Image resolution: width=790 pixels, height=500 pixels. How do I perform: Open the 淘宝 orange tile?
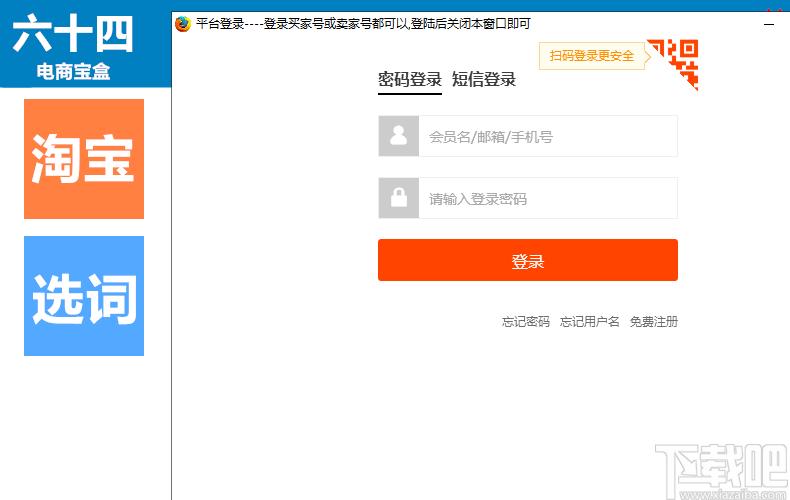coord(84,159)
